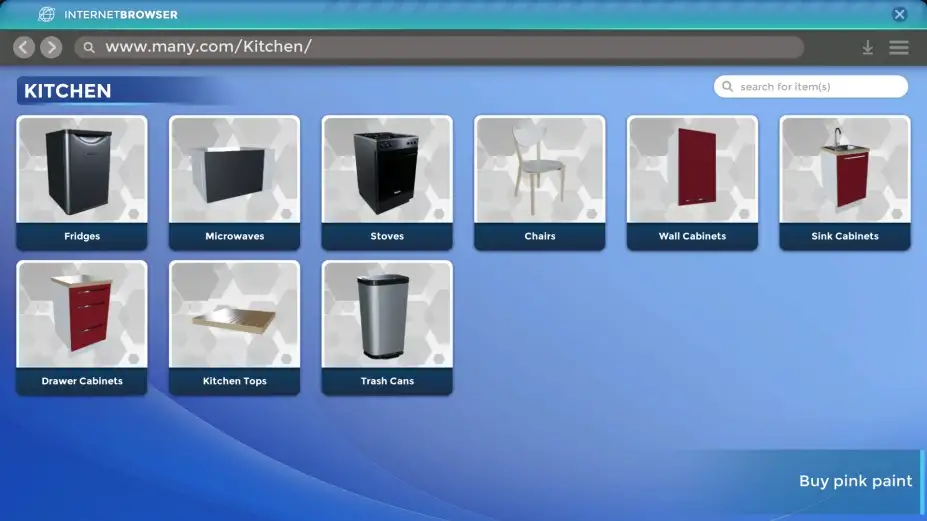Click the KITCHEN page heading
The height and width of the screenshot is (521, 927).
67,90
